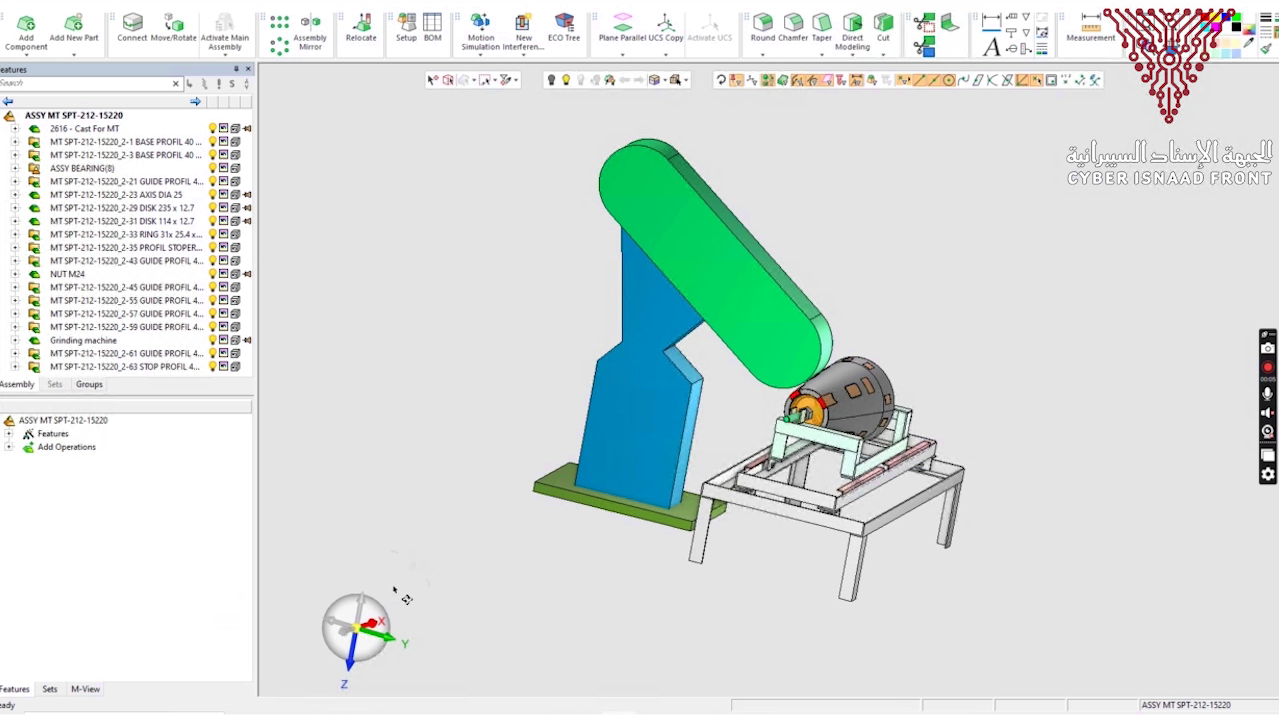This screenshot has width=1279, height=716.
Task: Select the Grinding machine tree item
Action: (83, 340)
